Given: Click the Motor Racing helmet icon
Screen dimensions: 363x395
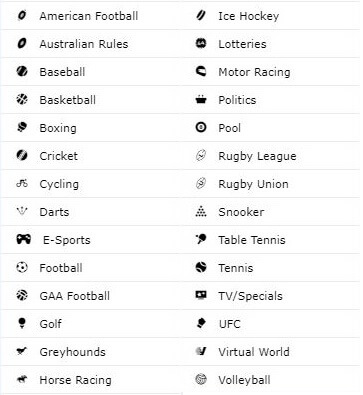Looking at the screenshot, I should [201, 71].
